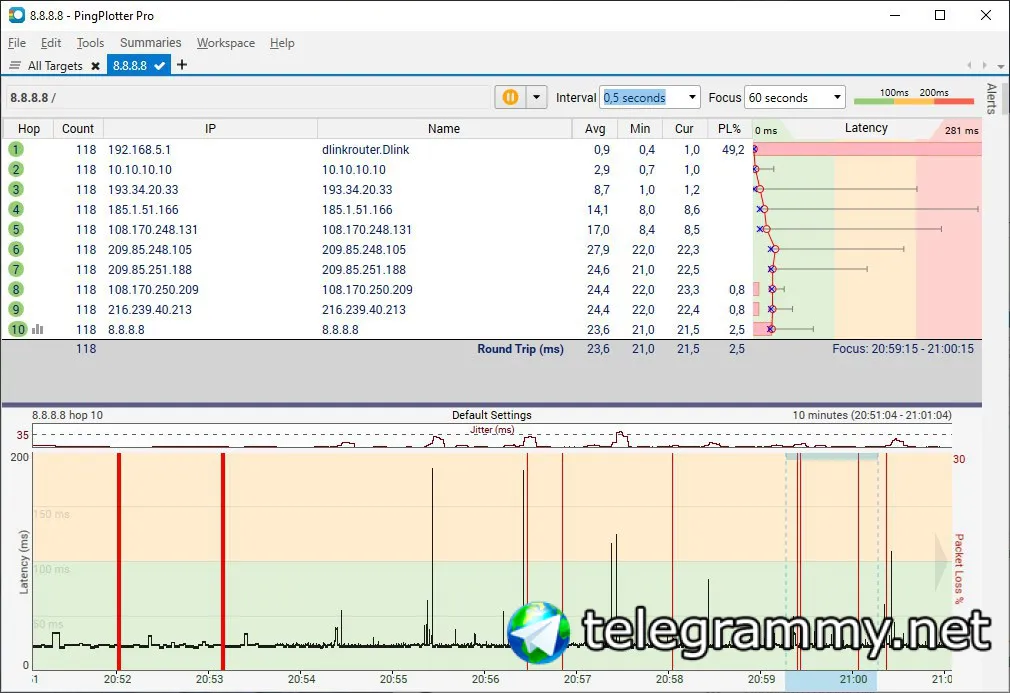This screenshot has height=693, width=1010.
Task: Click the Default Settings label above graph
Action: [x=491, y=415]
